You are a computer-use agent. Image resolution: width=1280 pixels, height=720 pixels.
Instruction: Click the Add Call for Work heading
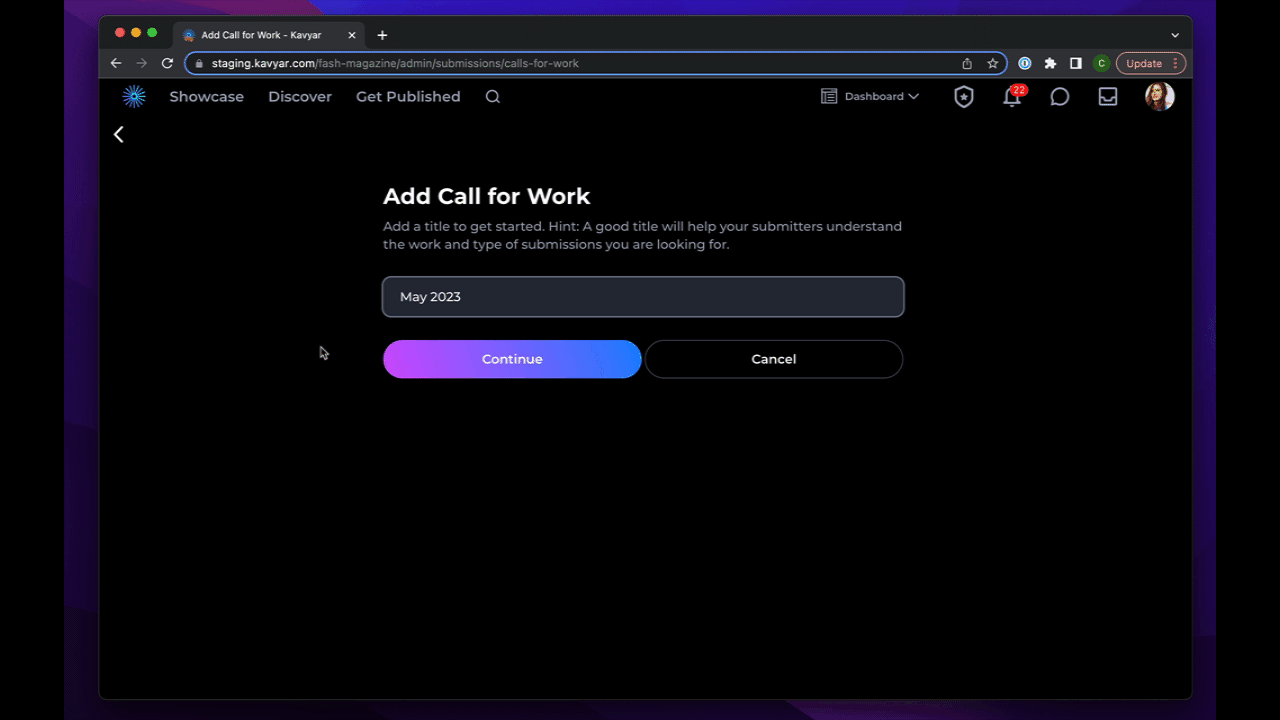487,196
